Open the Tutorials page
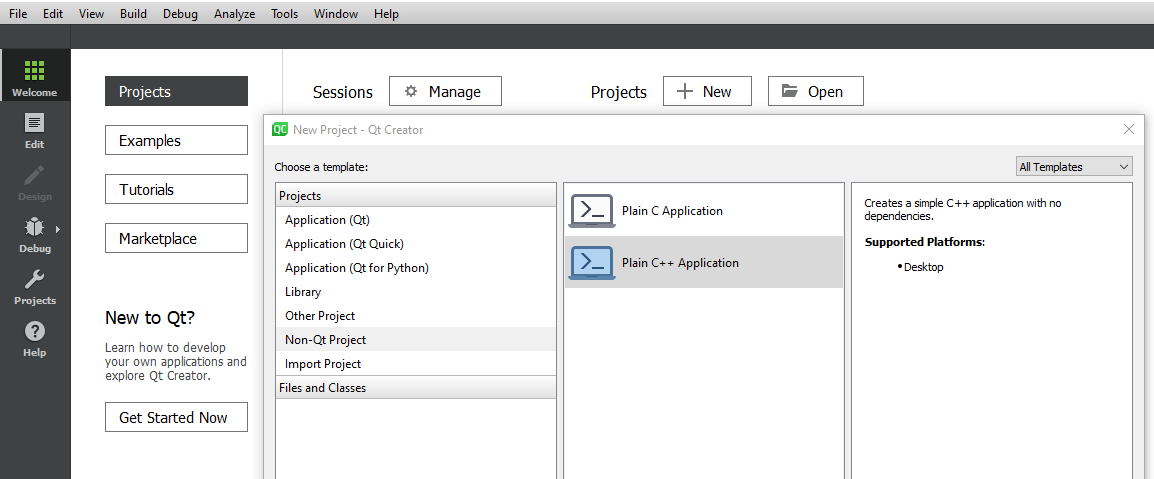Viewport: 1154px width, 479px height. tap(177, 189)
